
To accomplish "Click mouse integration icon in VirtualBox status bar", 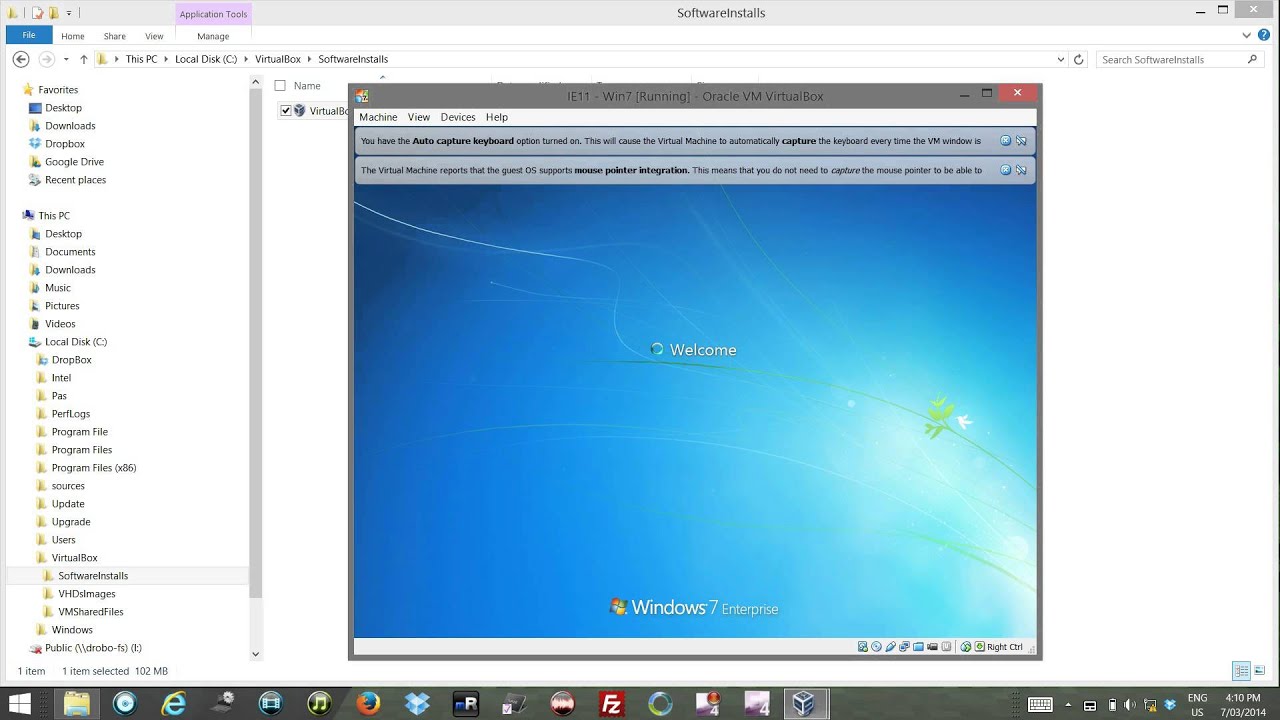I will coord(966,647).
